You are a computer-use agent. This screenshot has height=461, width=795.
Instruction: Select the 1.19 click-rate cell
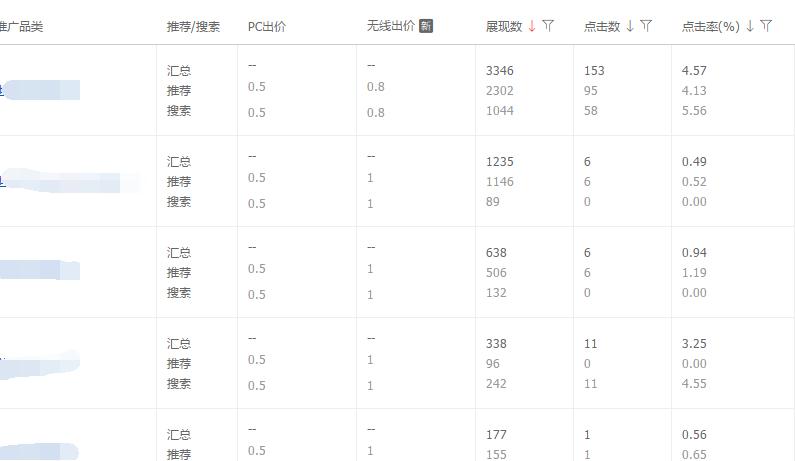(x=694, y=273)
